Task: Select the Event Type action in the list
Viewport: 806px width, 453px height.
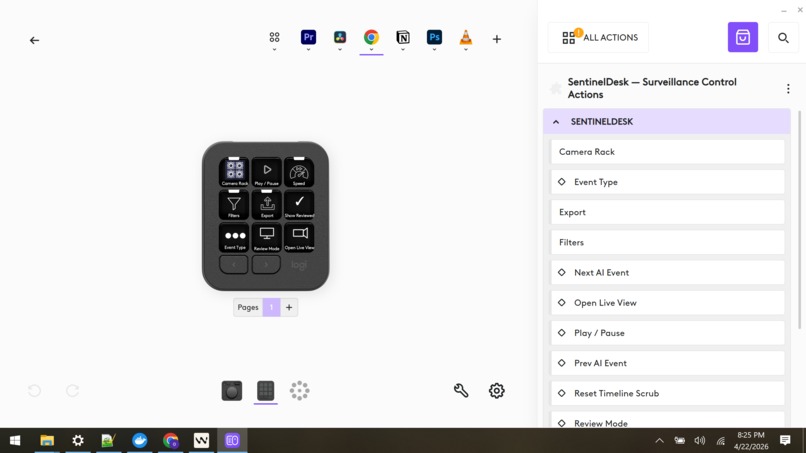Action: point(668,182)
